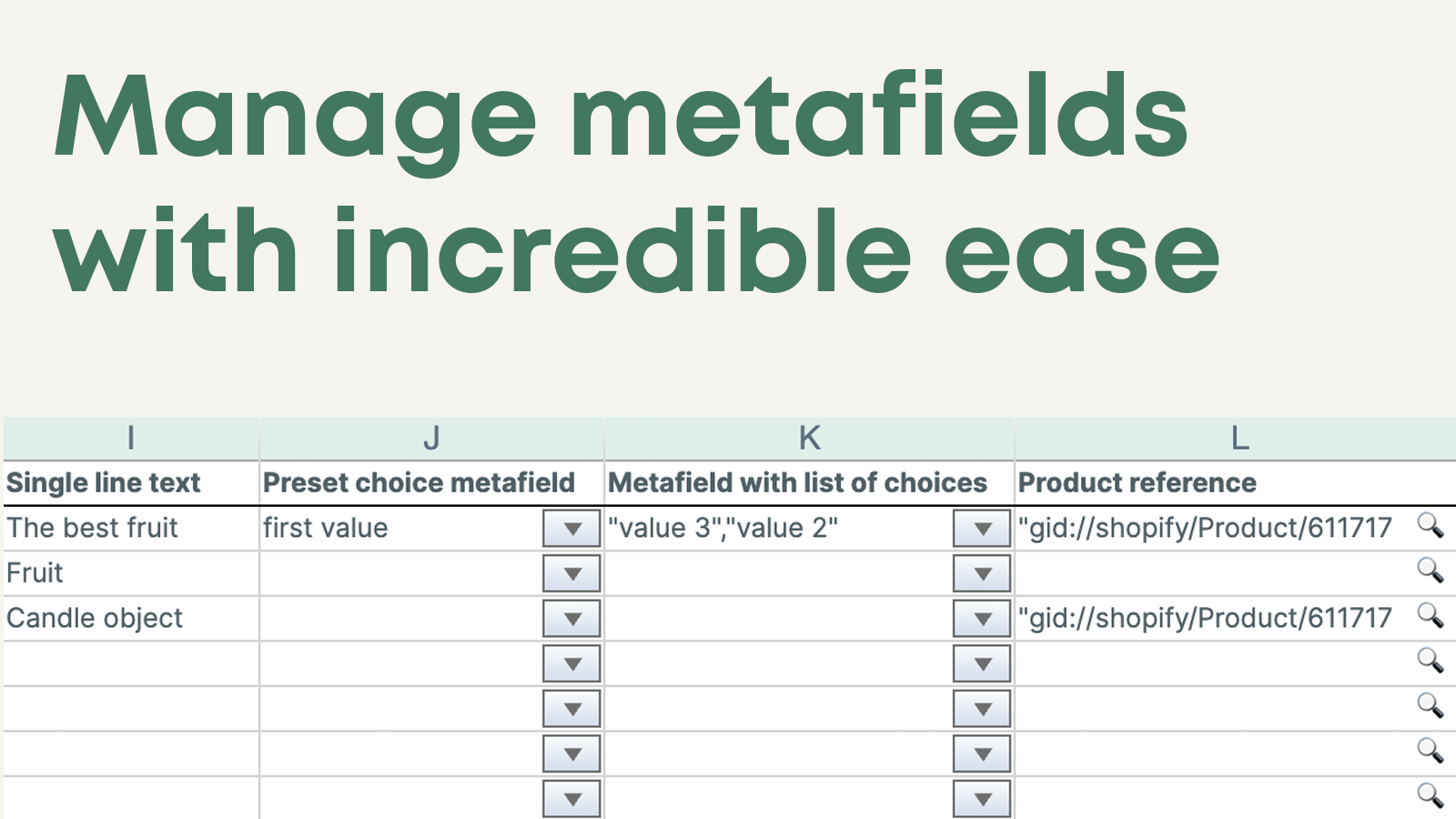1456x819 pixels.
Task: Open the dropdown showing "first value"
Action: (571, 528)
